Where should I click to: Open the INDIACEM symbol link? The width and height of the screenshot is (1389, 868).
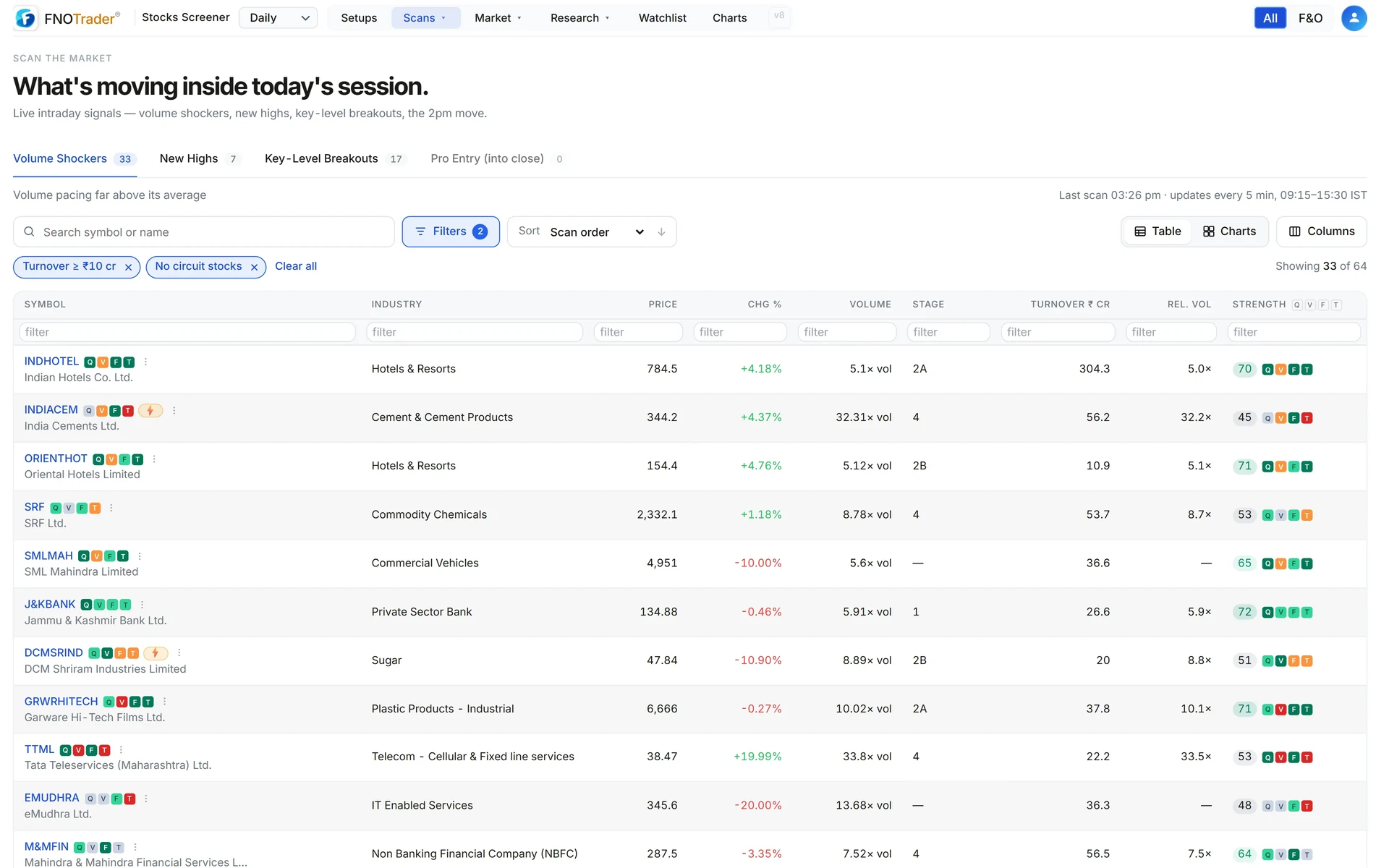click(51, 409)
